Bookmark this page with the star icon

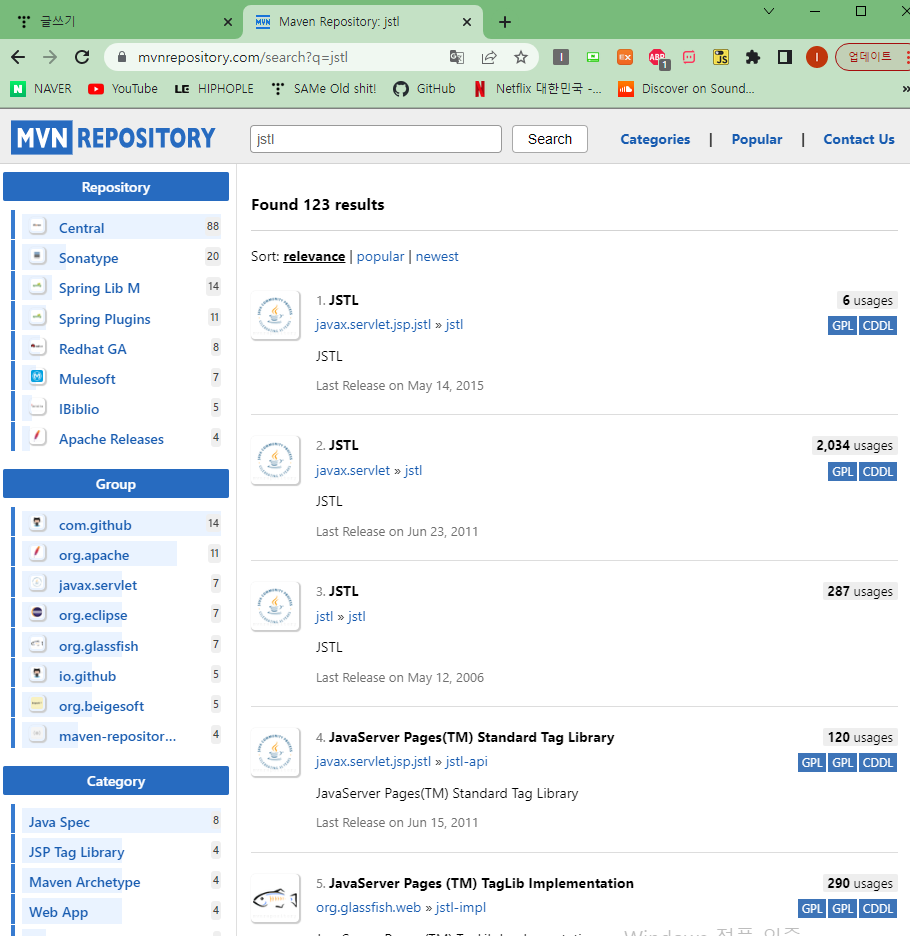coord(521,57)
